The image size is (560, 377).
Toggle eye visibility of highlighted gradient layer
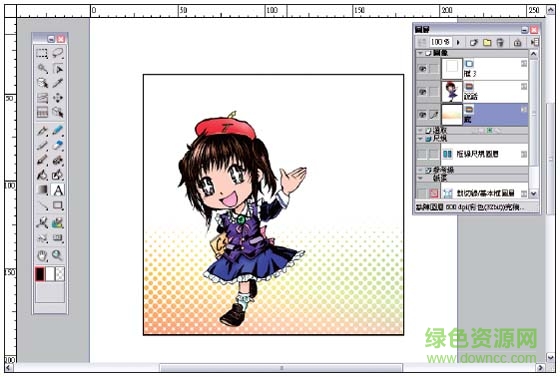422,115
